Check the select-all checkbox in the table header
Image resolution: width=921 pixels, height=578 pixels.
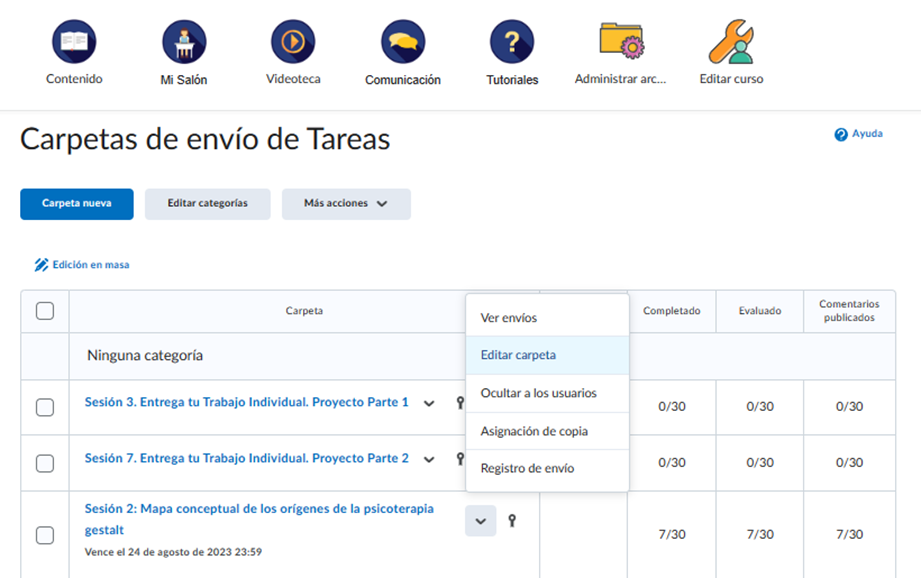tap(45, 311)
